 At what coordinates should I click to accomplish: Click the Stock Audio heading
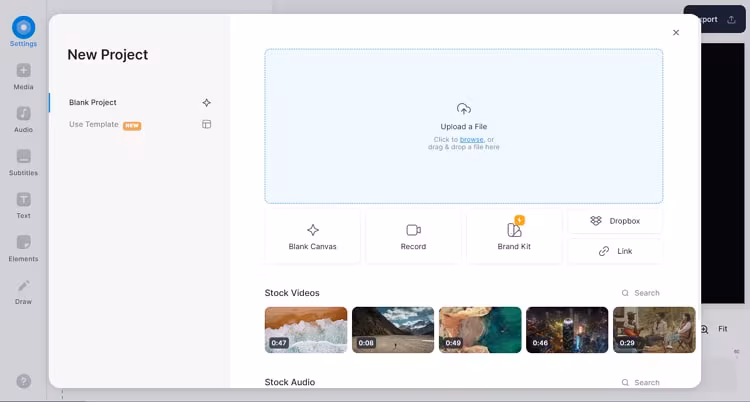click(289, 382)
